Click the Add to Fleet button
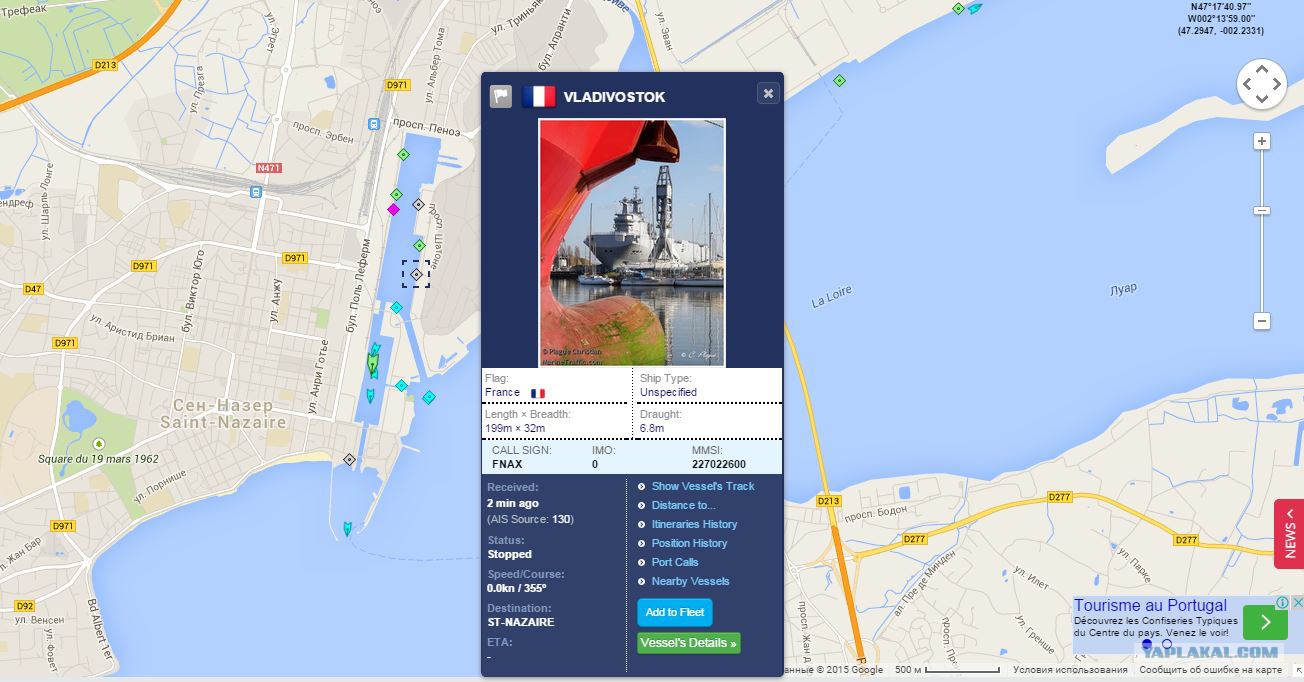1304x682 pixels. [675, 612]
